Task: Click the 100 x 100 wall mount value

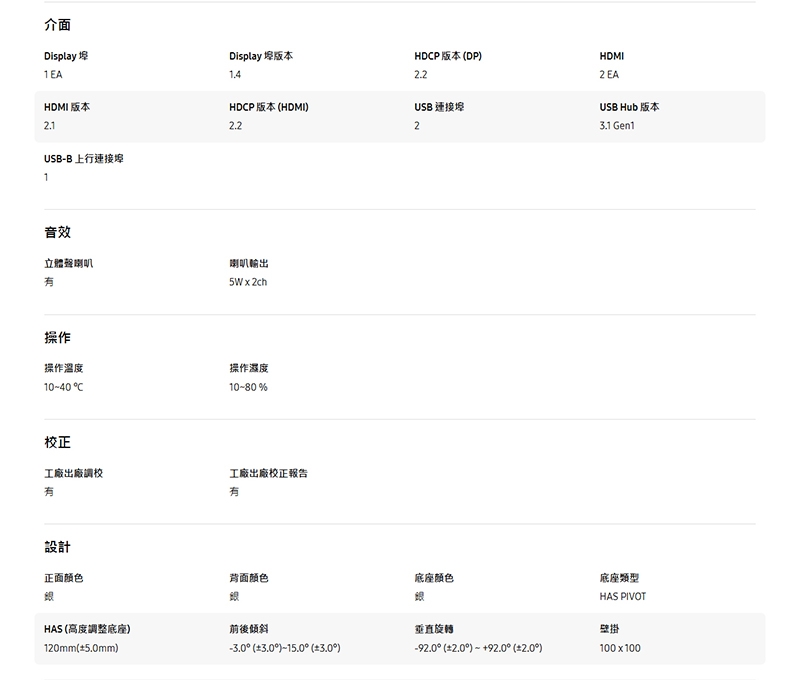Action: pyautogui.click(x=620, y=648)
